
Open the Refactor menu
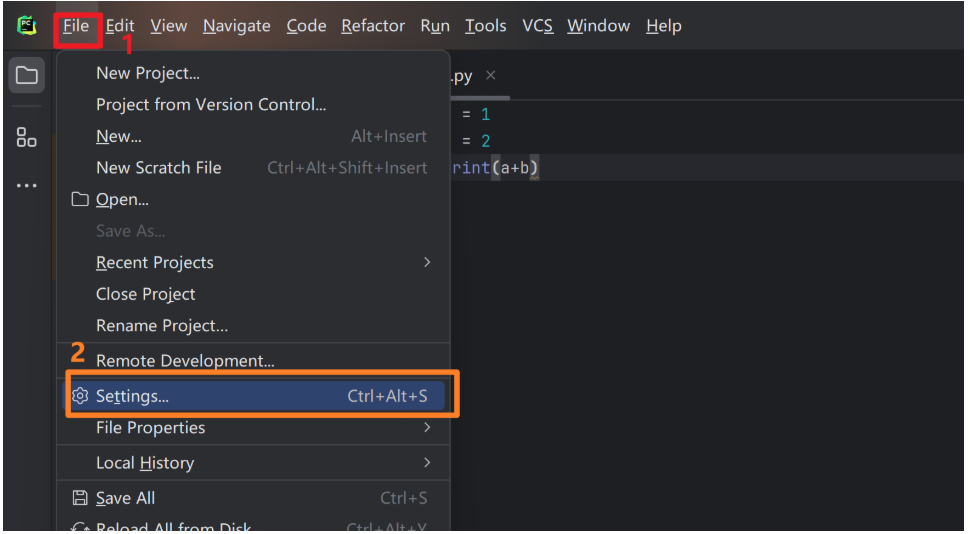(373, 26)
